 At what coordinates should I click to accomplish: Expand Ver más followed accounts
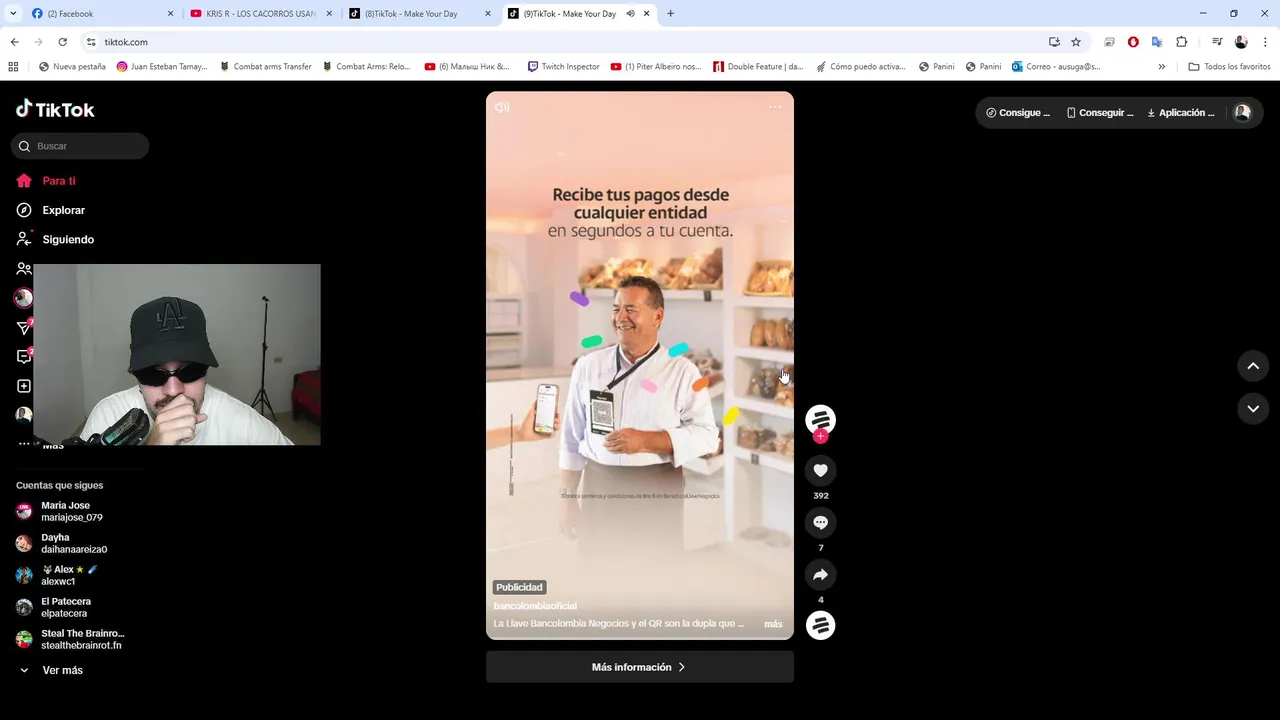pos(62,670)
